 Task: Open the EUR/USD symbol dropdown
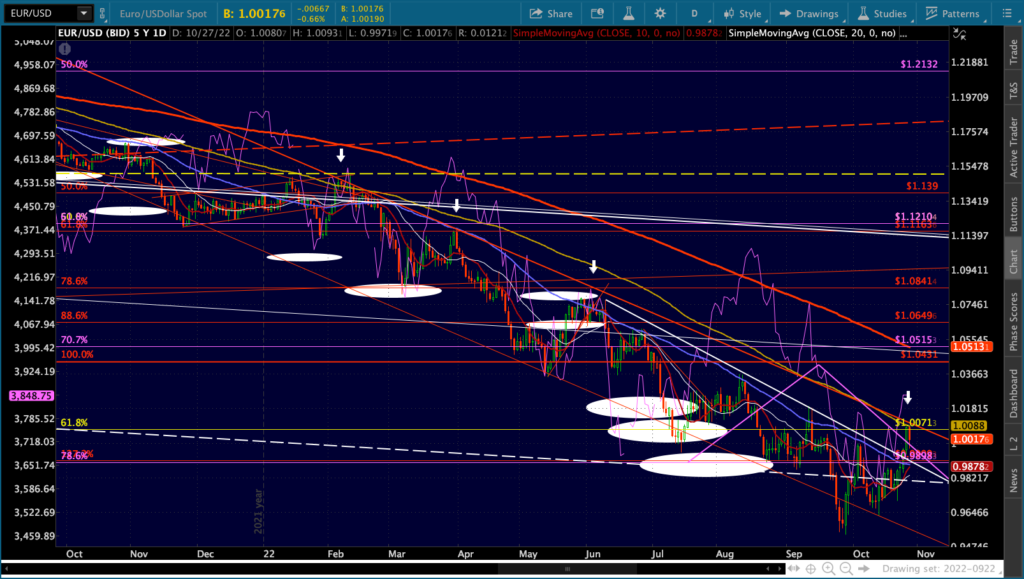(x=84, y=13)
